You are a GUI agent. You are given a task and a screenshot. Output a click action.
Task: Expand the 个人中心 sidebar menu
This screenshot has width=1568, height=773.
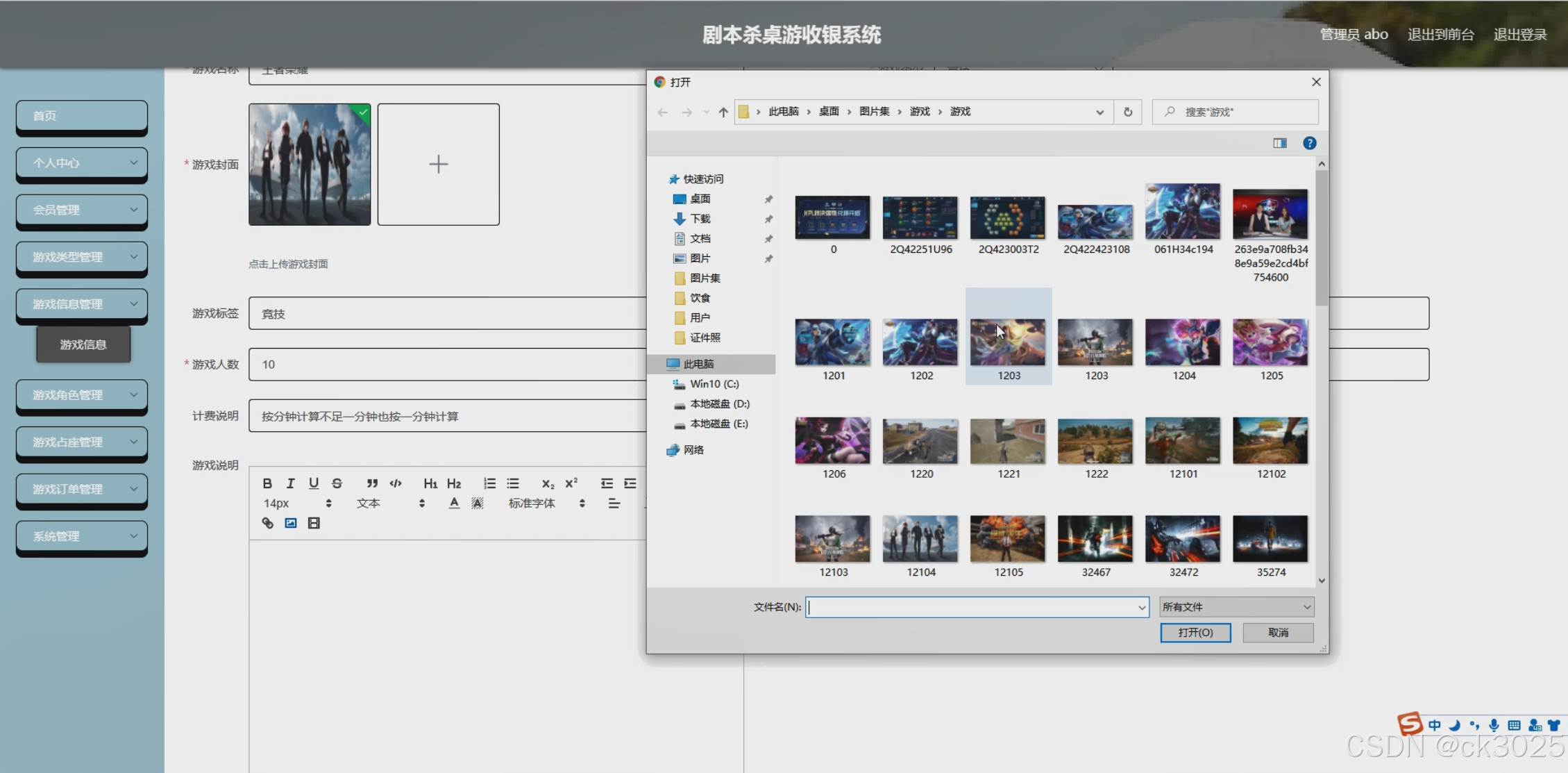point(82,163)
